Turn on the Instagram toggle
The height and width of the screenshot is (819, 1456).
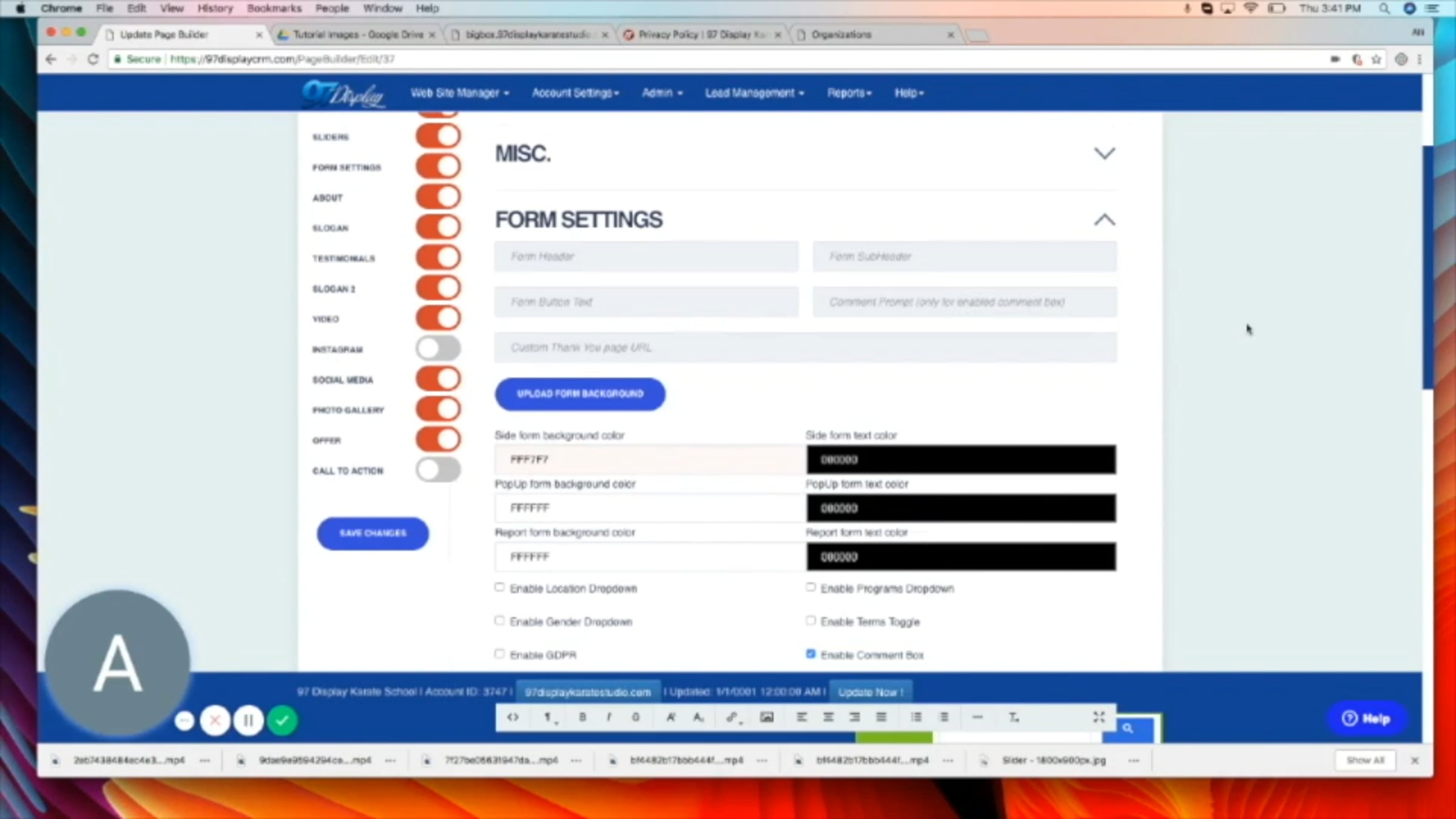tap(438, 349)
